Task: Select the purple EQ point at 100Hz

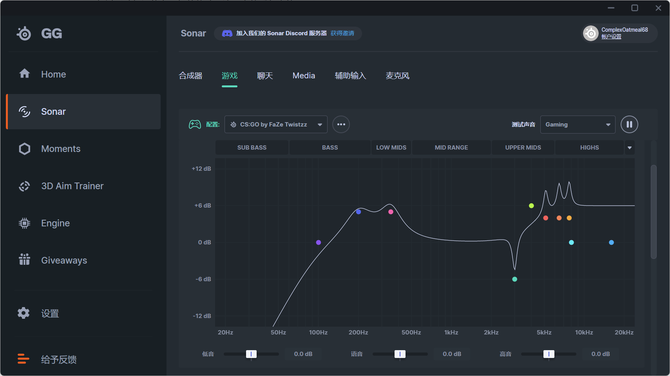Action: tap(318, 242)
